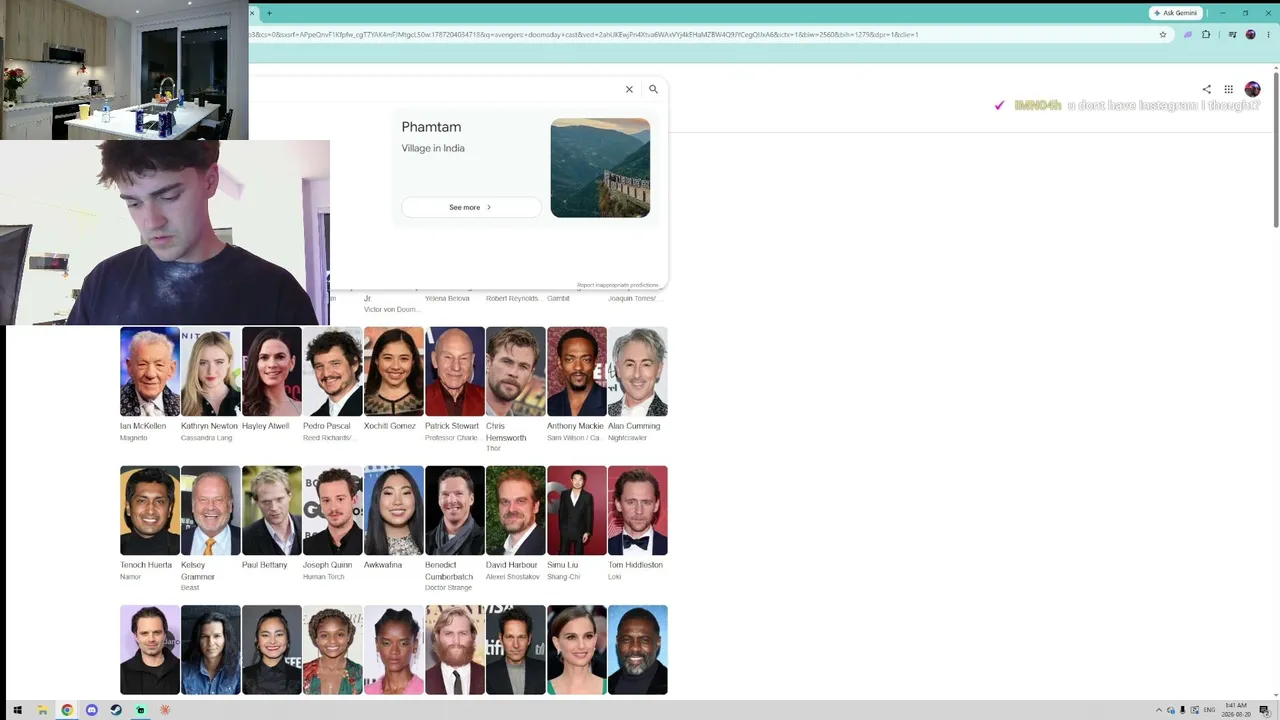The width and height of the screenshot is (1280, 720).
Task: Select Simu Liu's cast photo
Action: tap(577, 510)
